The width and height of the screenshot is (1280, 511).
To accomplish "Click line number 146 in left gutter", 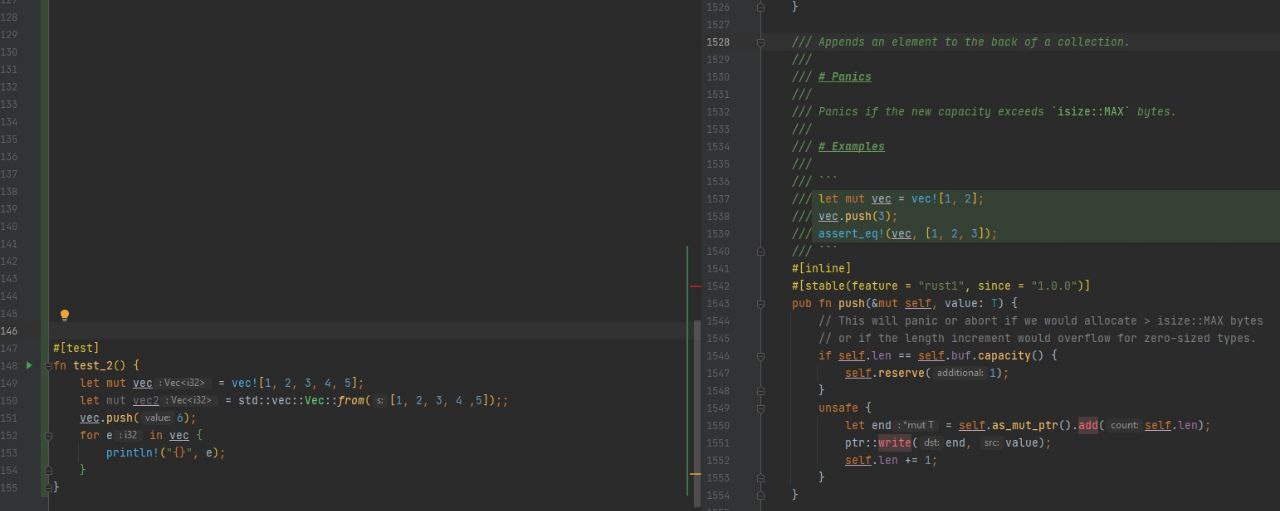I will coord(10,330).
